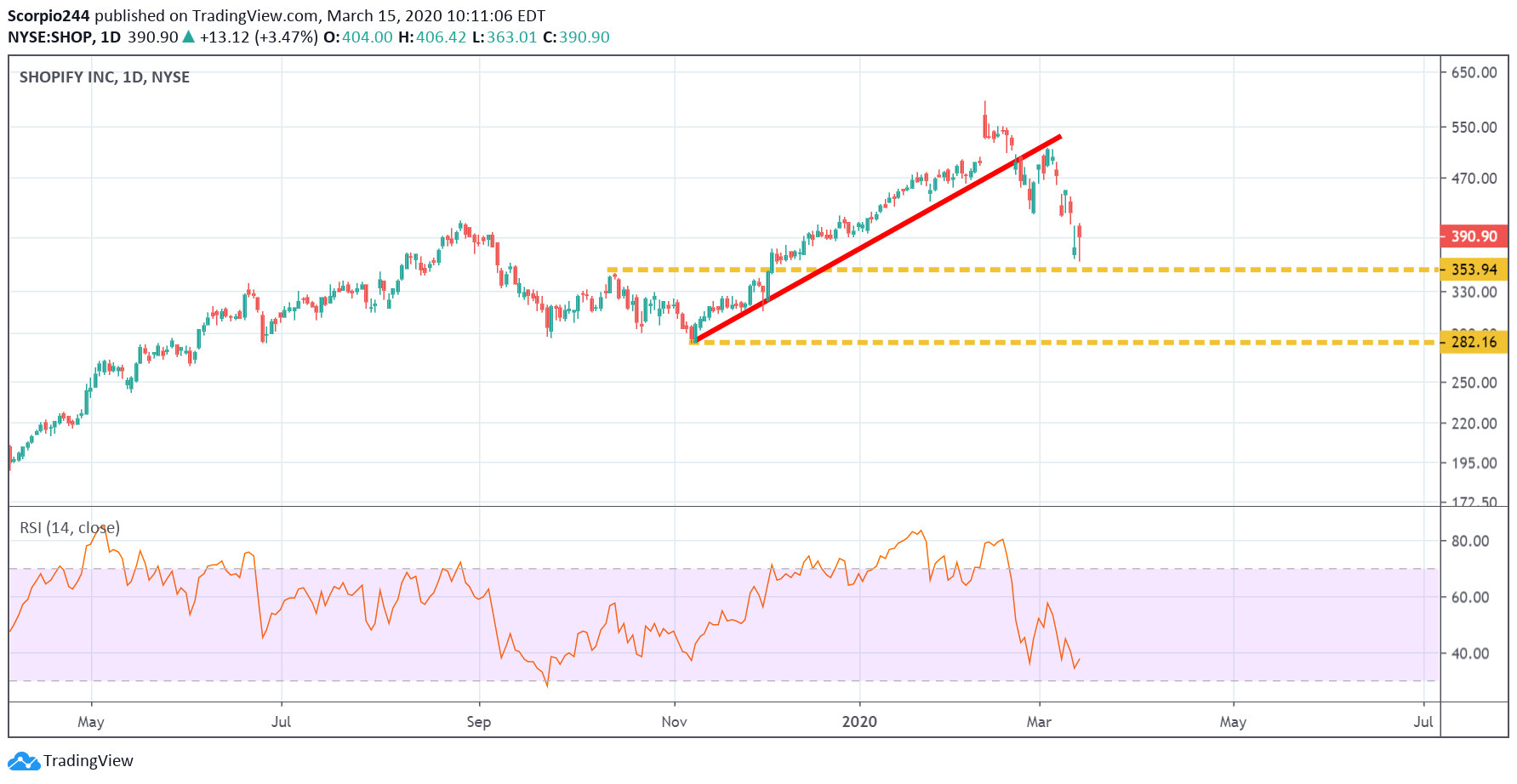Viewport: 1517px width, 784px height.
Task: Click the open value 'O:404.00'
Action: click(x=358, y=37)
